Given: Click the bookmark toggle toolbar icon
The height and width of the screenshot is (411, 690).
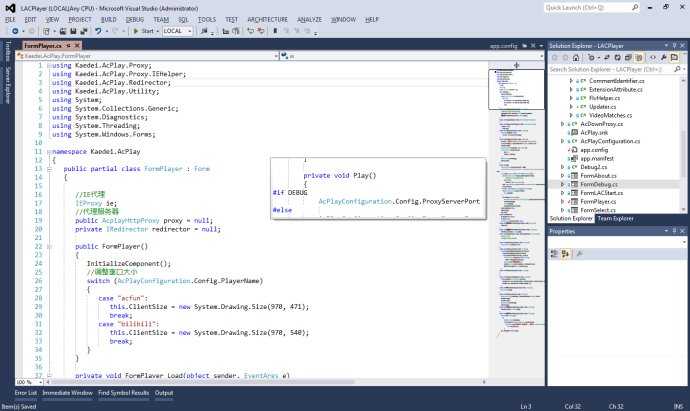Looking at the screenshot, I should [x=275, y=31].
